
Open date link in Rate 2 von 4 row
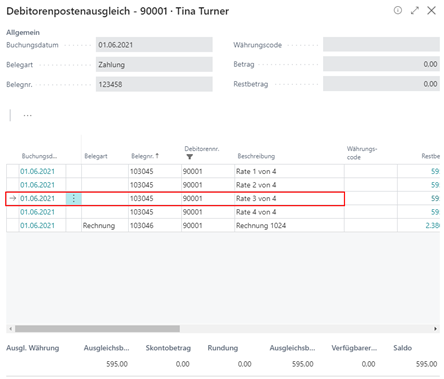(x=37, y=185)
